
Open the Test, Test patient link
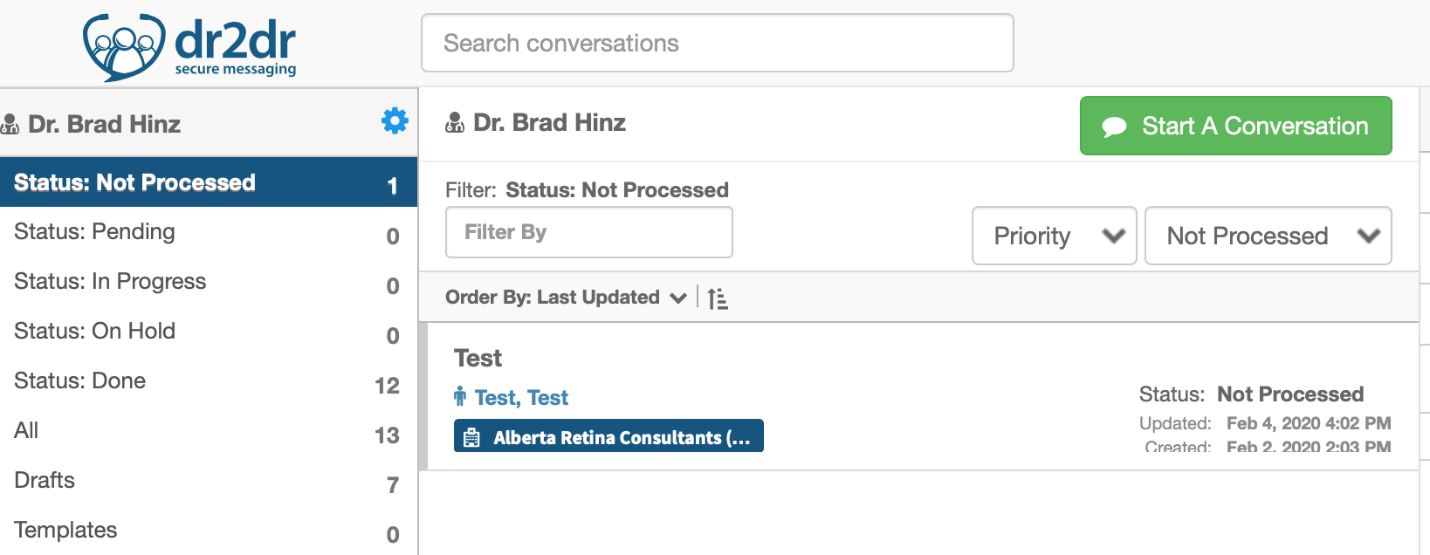click(x=521, y=397)
